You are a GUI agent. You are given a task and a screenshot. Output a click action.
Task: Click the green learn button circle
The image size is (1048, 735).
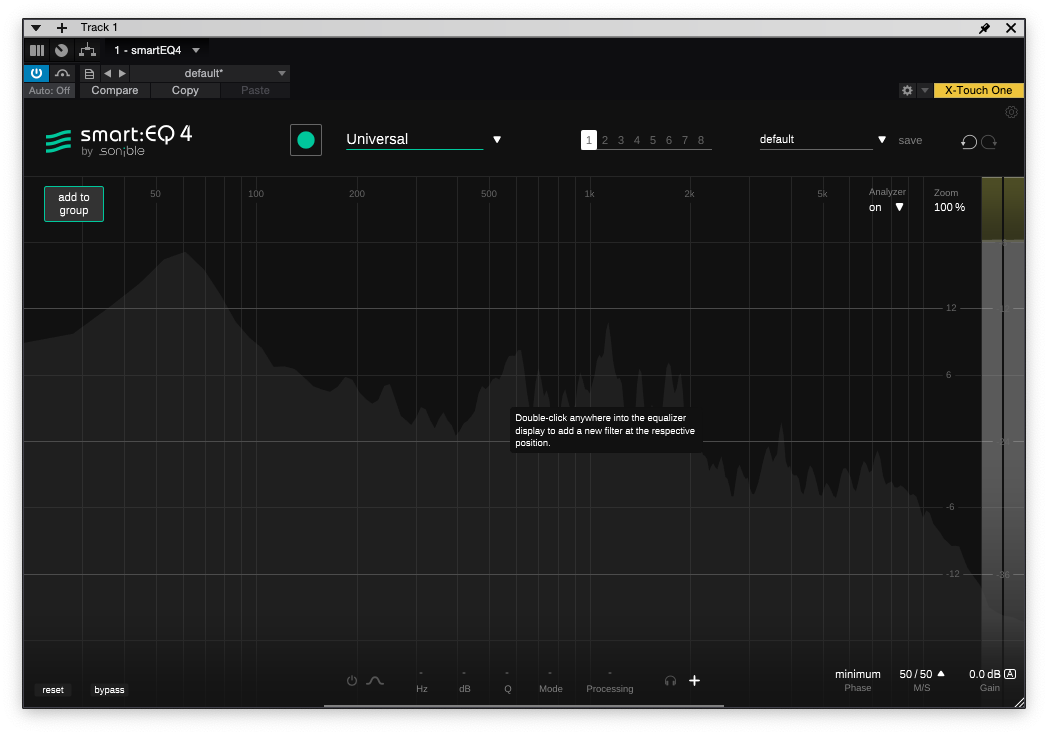pos(305,140)
